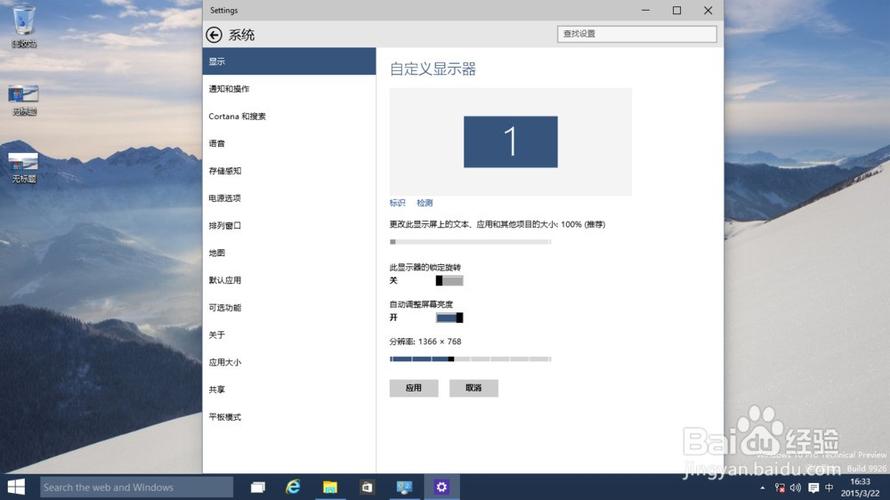Open the desktop monitor app on taskbar
Image resolution: width=890 pixels, height=500 pixels.
[x=404, y=487]
